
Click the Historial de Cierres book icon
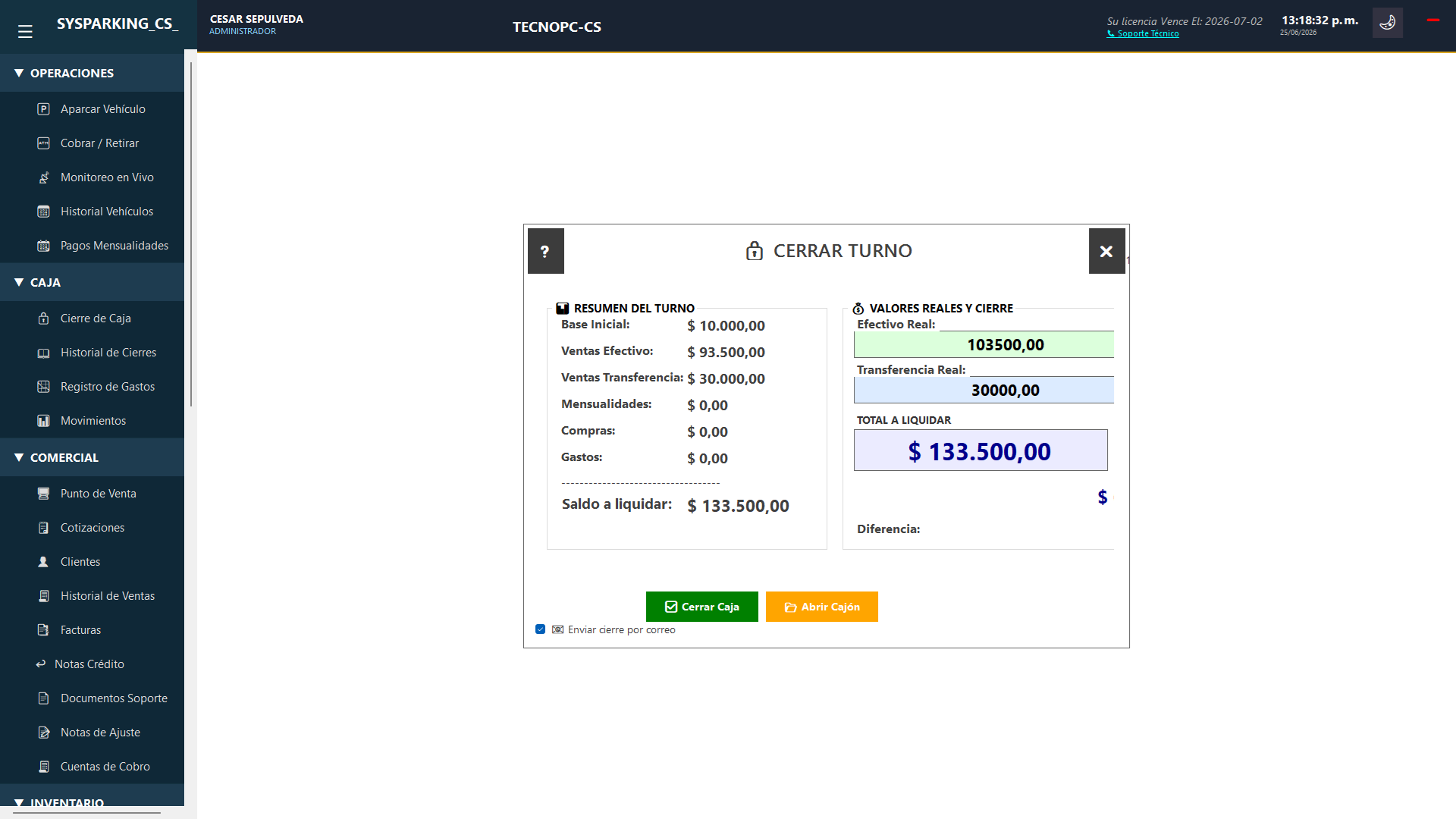tap(43, 353)
